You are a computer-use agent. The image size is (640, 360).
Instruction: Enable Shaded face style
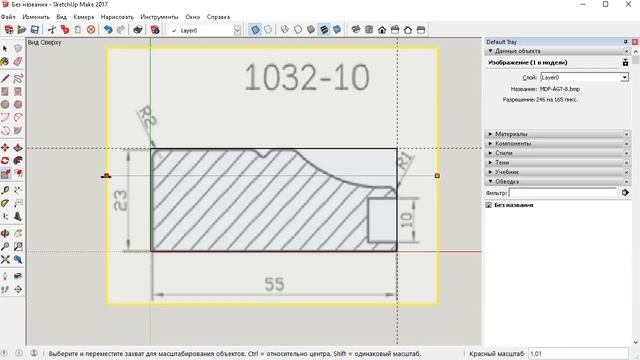(311, 30)
